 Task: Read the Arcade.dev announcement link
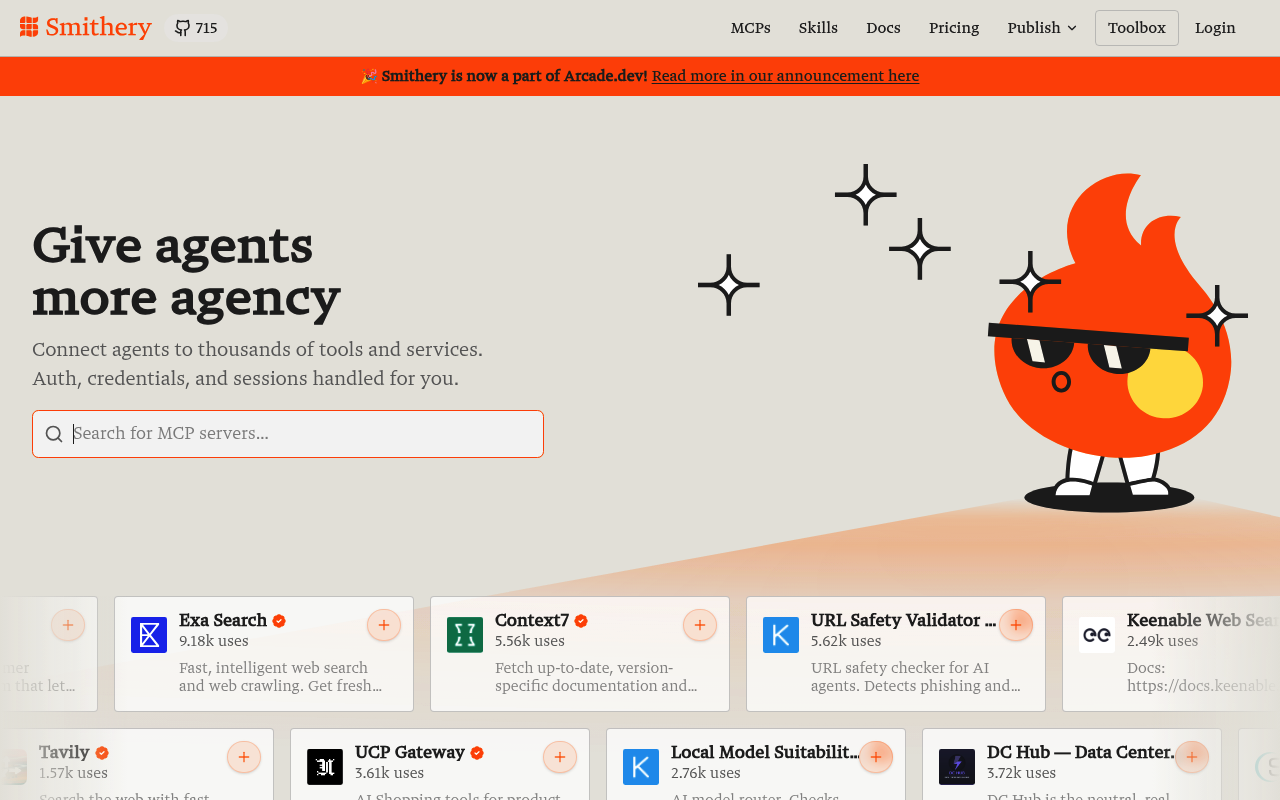785,76
